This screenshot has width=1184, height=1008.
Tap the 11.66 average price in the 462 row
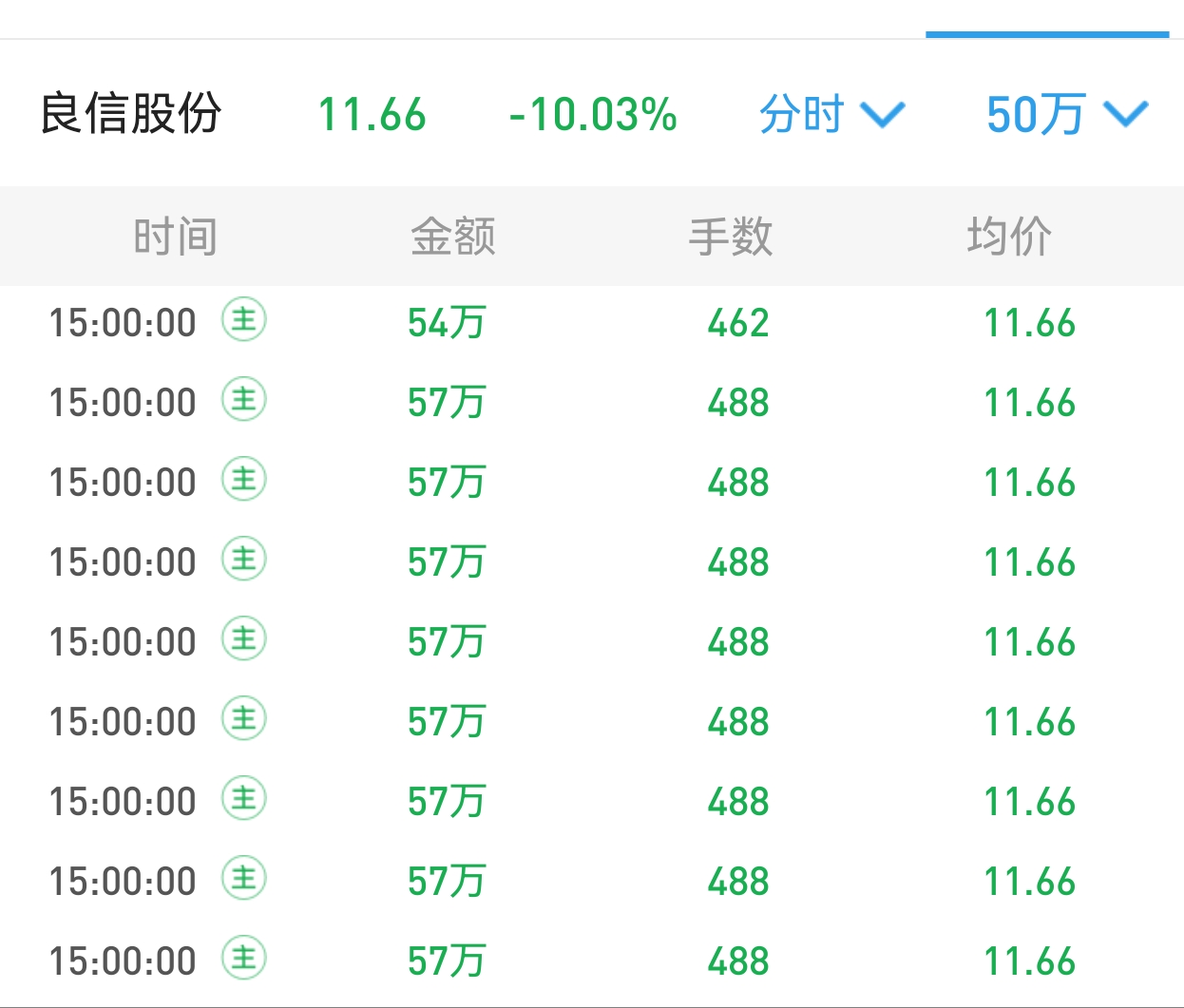[1029, 323]
